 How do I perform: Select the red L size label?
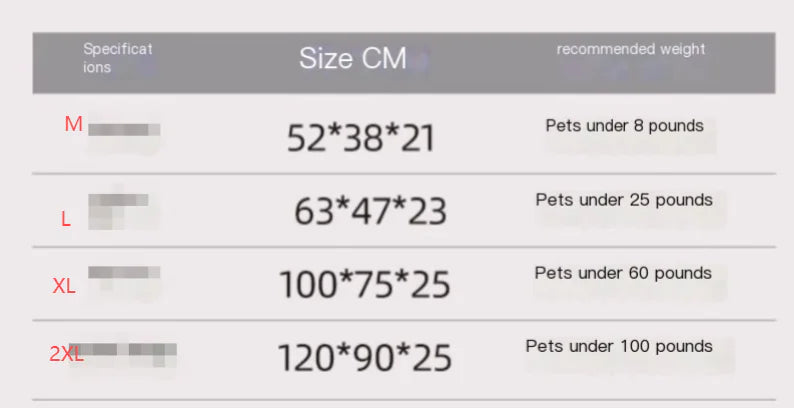click(66, 219)
